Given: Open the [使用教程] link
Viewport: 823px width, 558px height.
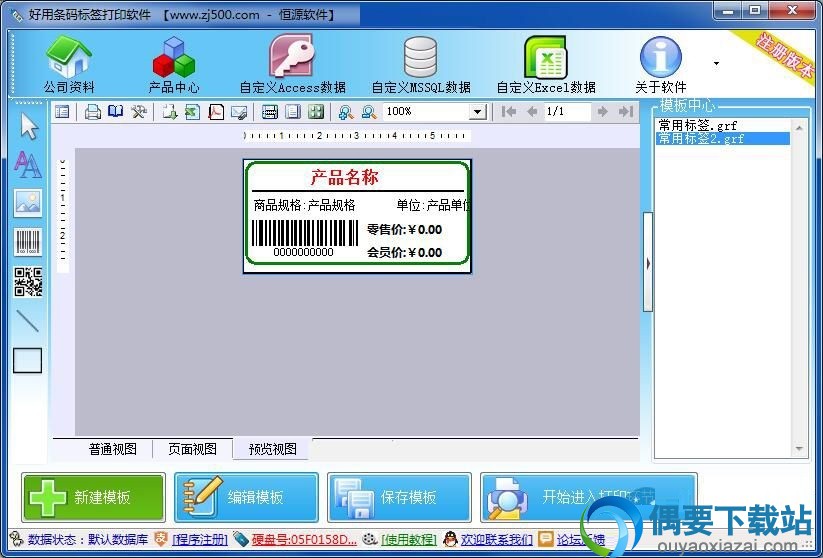Looking at the screenshot, I should point(409,539).
